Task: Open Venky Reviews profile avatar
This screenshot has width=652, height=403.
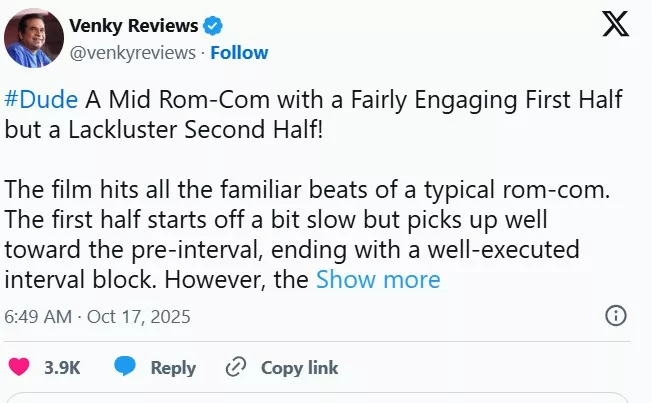Action: pyautogui.click(x=30, y=39)
